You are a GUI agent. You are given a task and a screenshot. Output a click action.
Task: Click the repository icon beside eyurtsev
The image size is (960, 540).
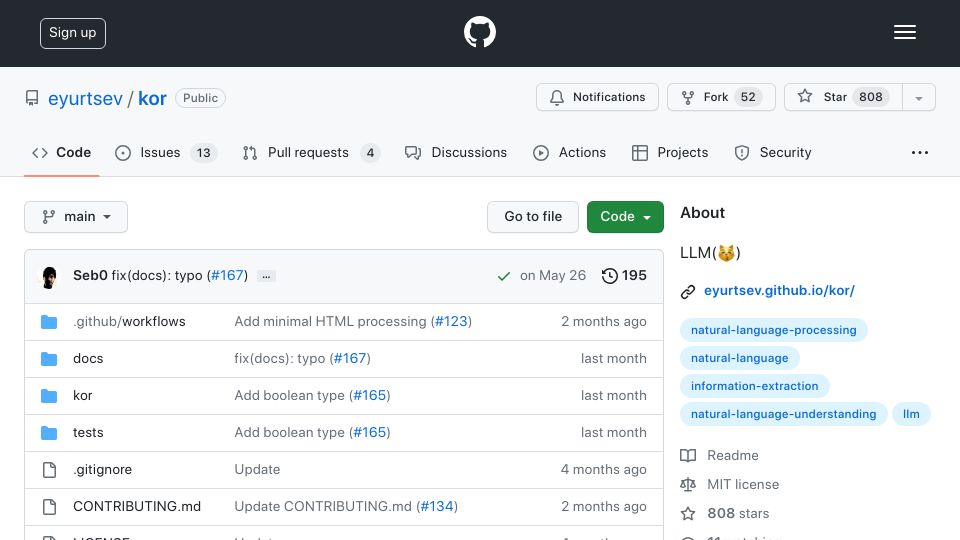click(32, 98)
